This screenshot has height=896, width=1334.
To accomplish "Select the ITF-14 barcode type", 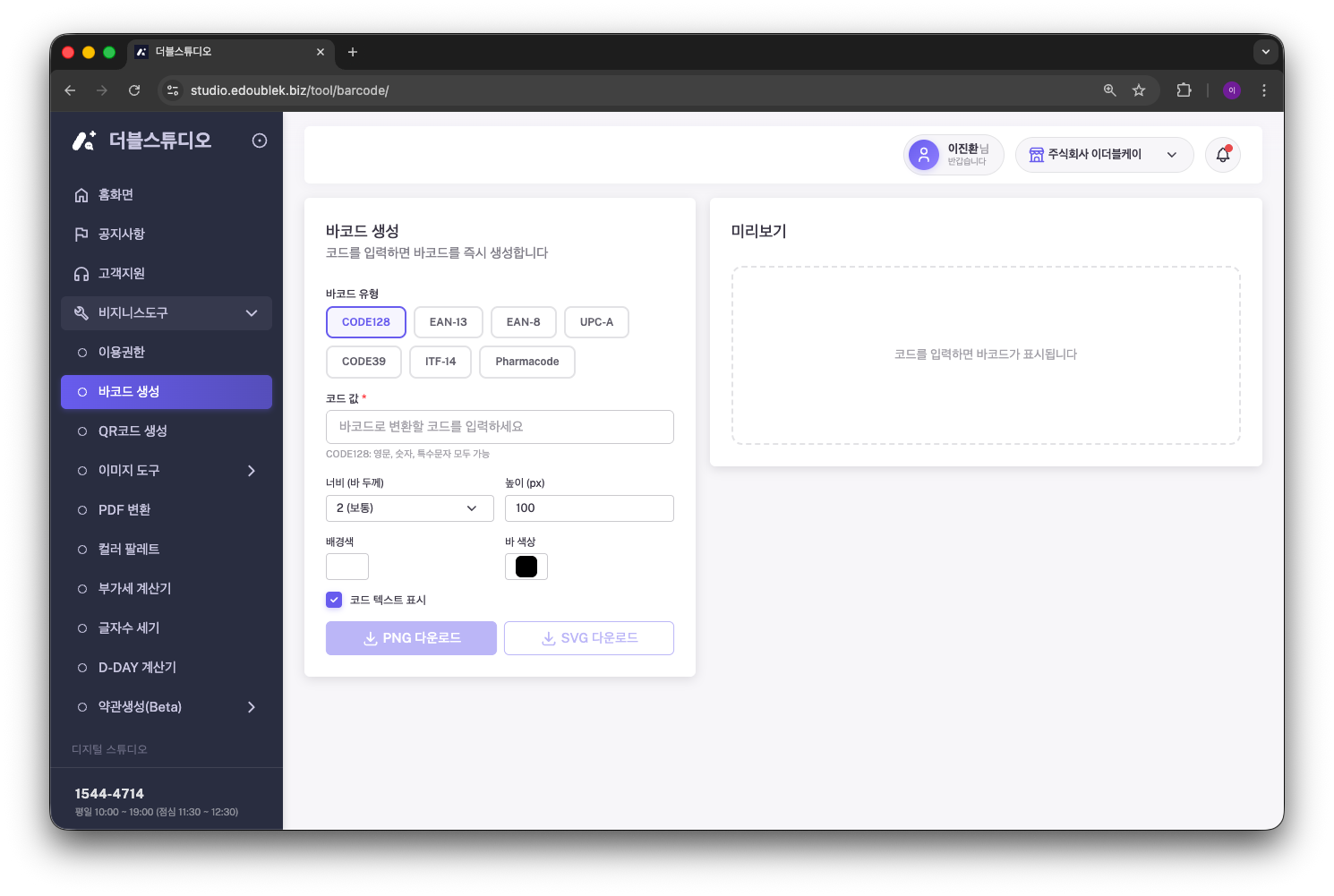I will [x=440, y=362].
